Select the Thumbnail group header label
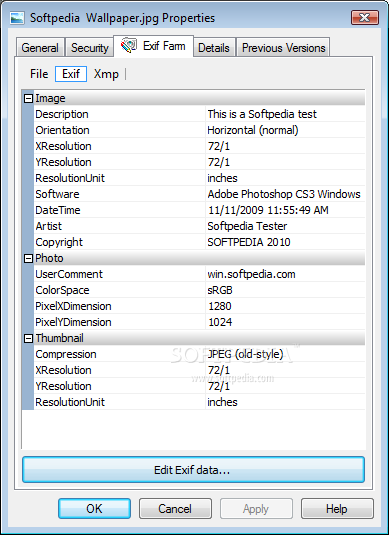Screen dimensions: 389x535 click(59, 338)
